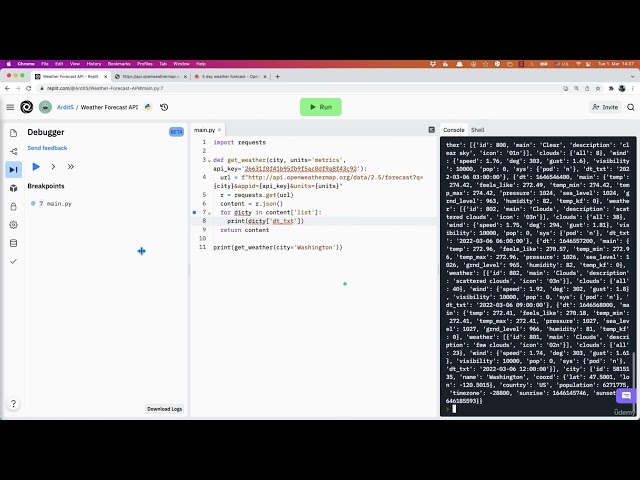Click the Invite button
The height and width of the screenshot is (480, 640).
(x=605, y=107)
